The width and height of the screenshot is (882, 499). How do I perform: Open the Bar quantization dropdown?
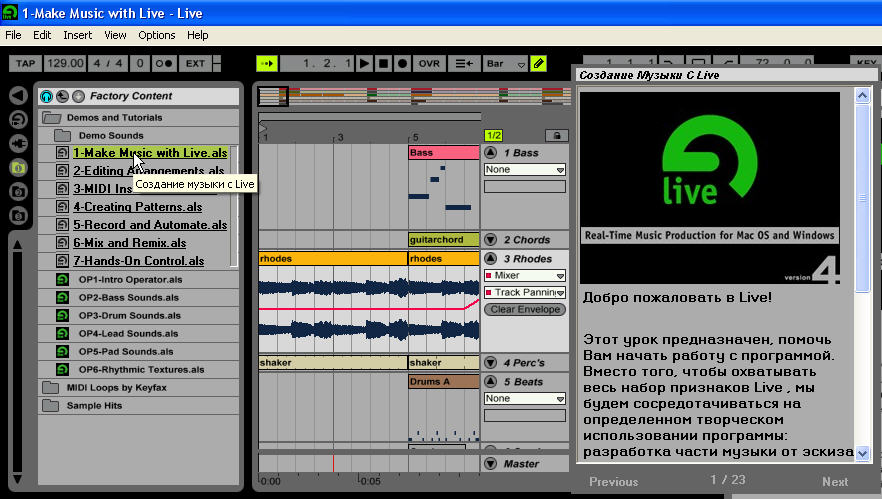coord(506,64)
